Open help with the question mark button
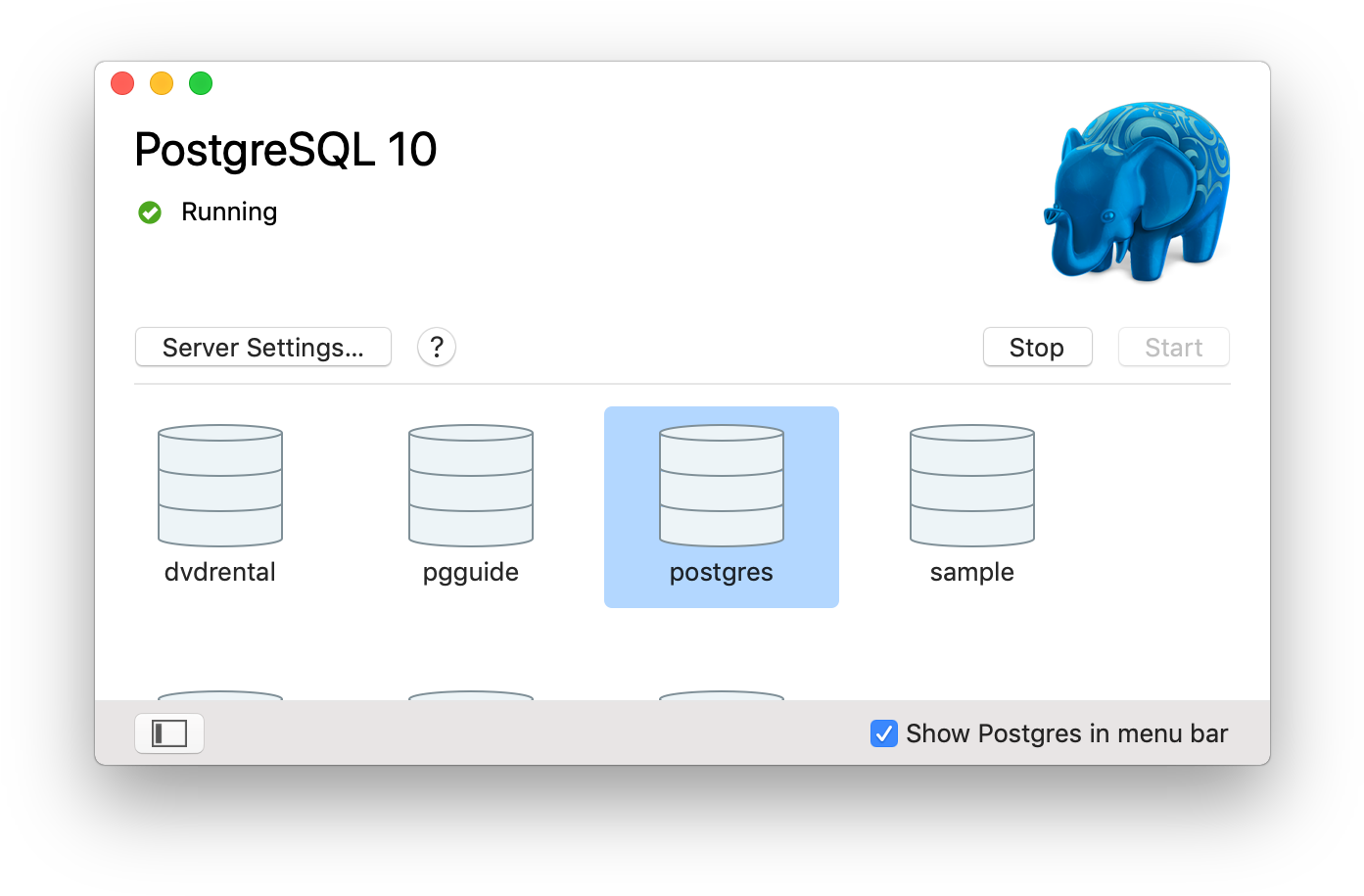This screenshot has width=1364, height=896. (437, 347)
